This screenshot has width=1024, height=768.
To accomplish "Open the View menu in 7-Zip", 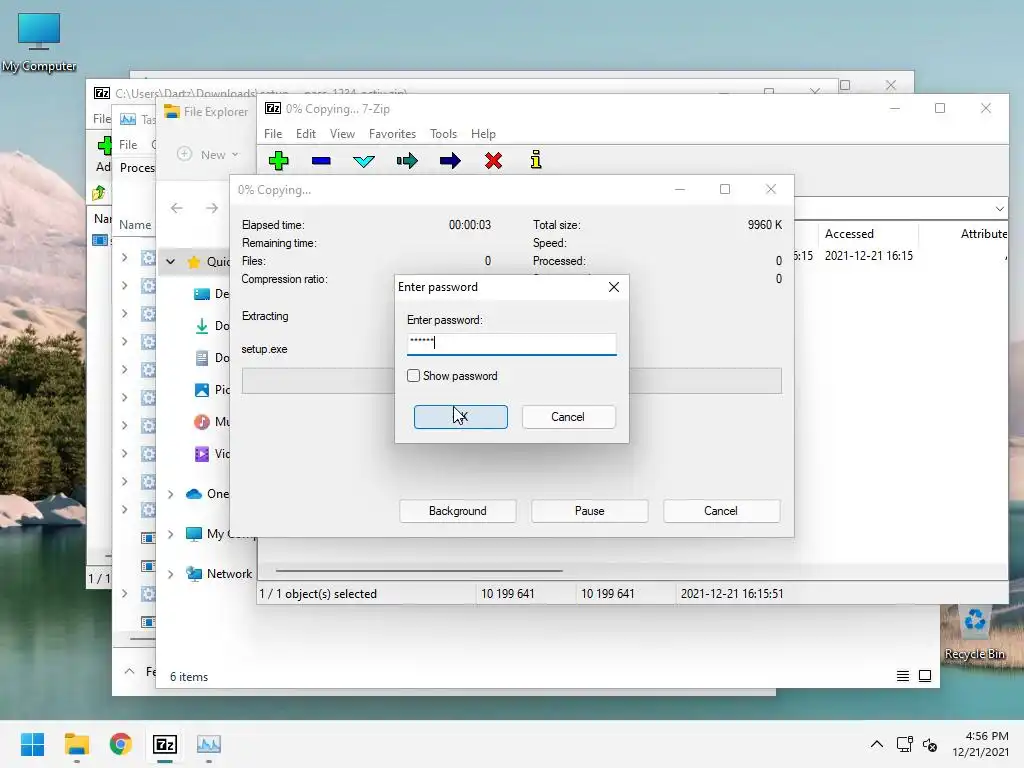I will pyautogui.click(x=342, y=134).
